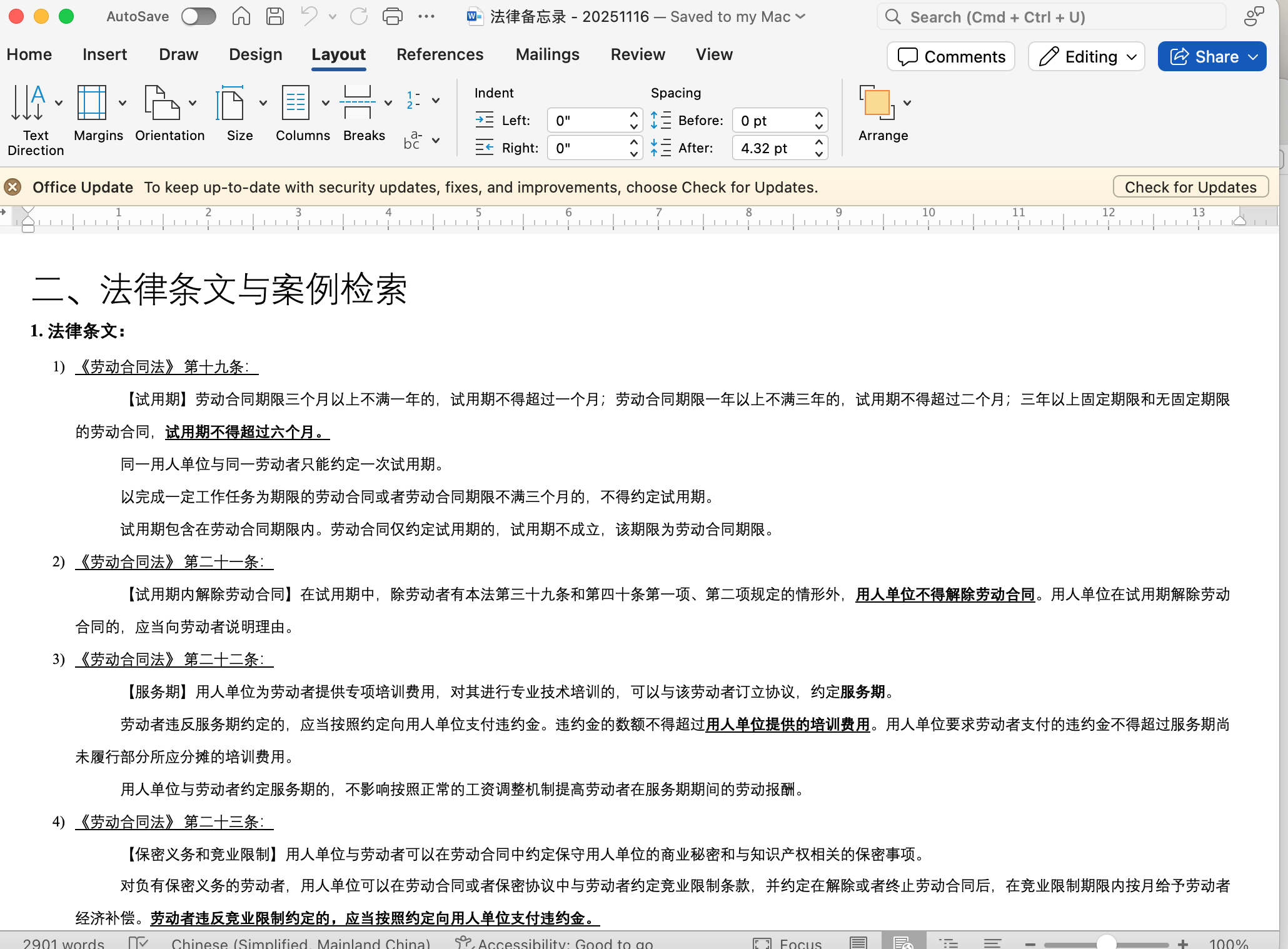Expand the Arrange dropdown arrow
Viewport: 1288px width, 949px height.
(907, 103)
